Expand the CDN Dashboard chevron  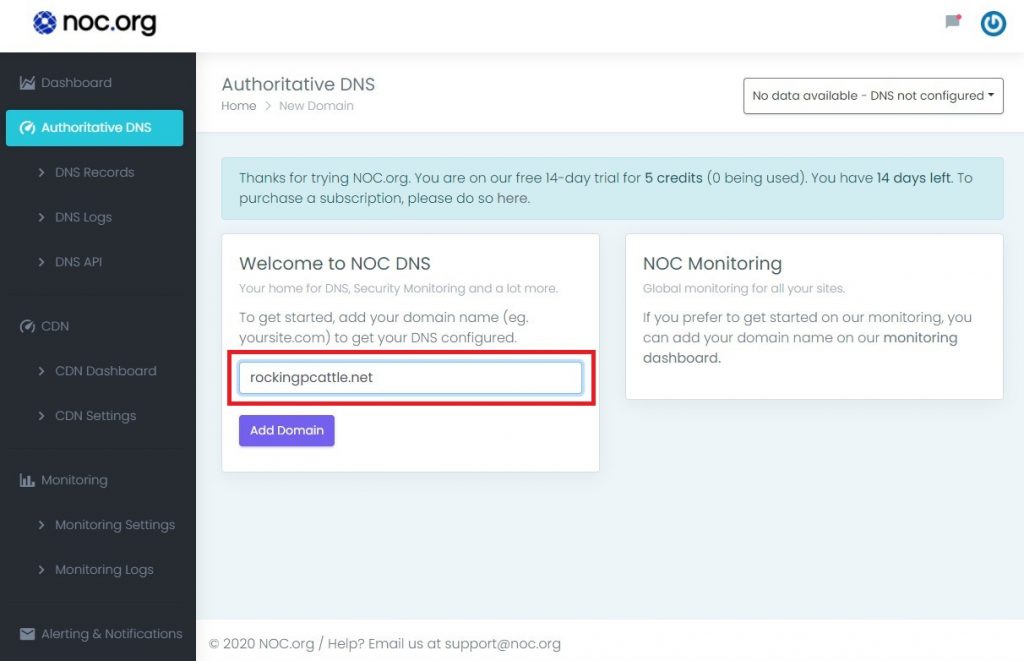(x=41, y=371)
